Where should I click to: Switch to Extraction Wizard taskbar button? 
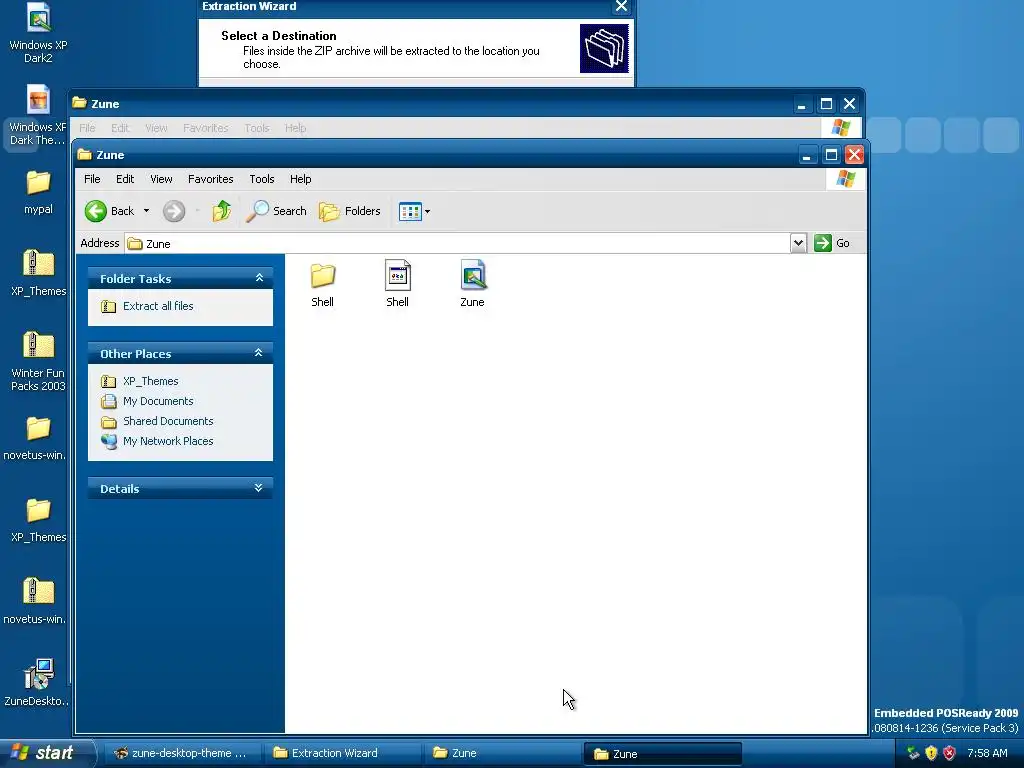click(x=342, y=753)
